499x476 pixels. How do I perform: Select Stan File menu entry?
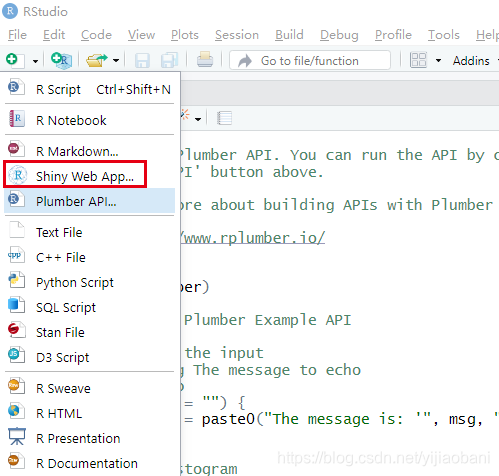[x=89, y=332]
